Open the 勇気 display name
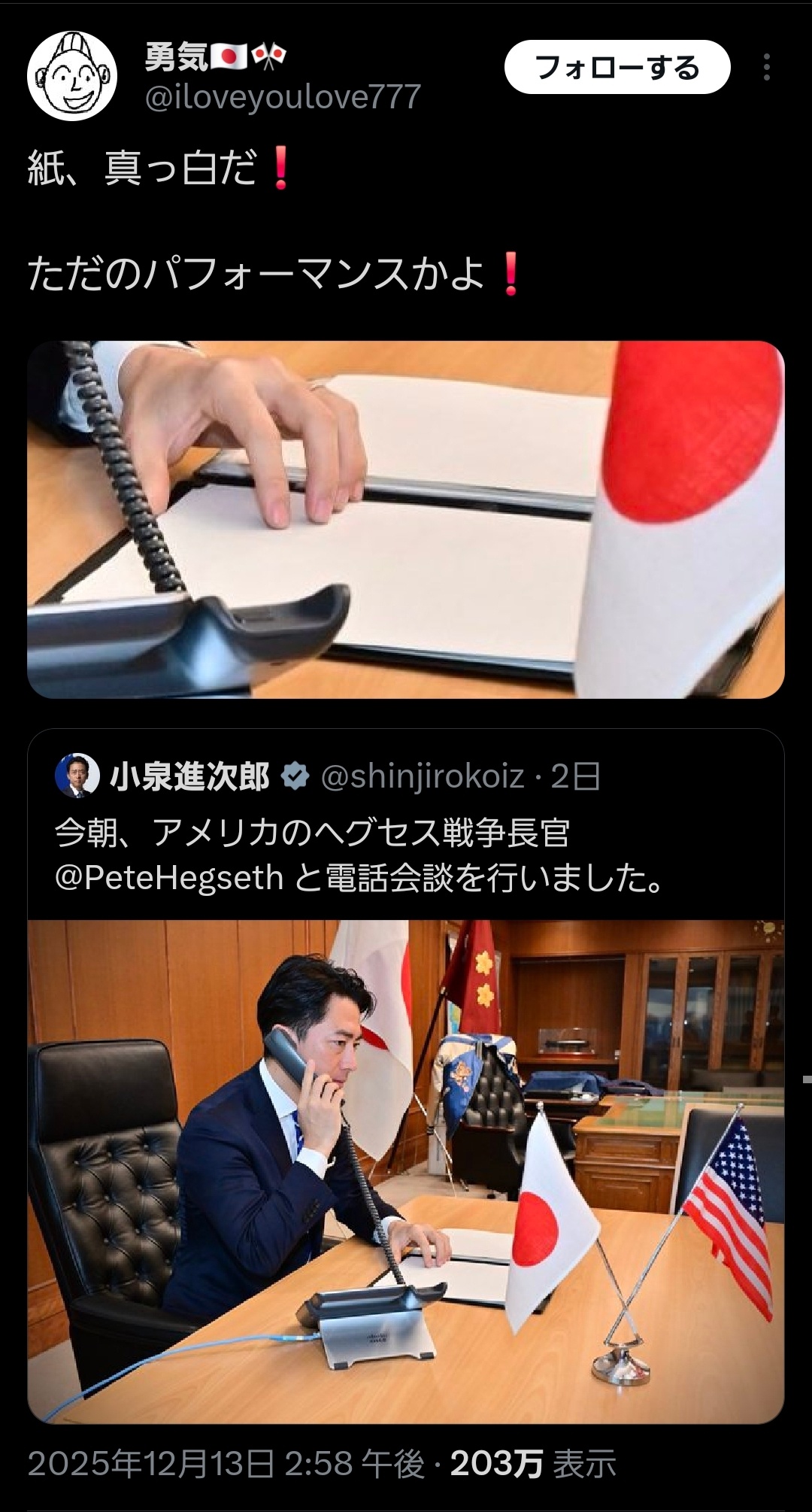The image size is (812, 1512). 176,57
